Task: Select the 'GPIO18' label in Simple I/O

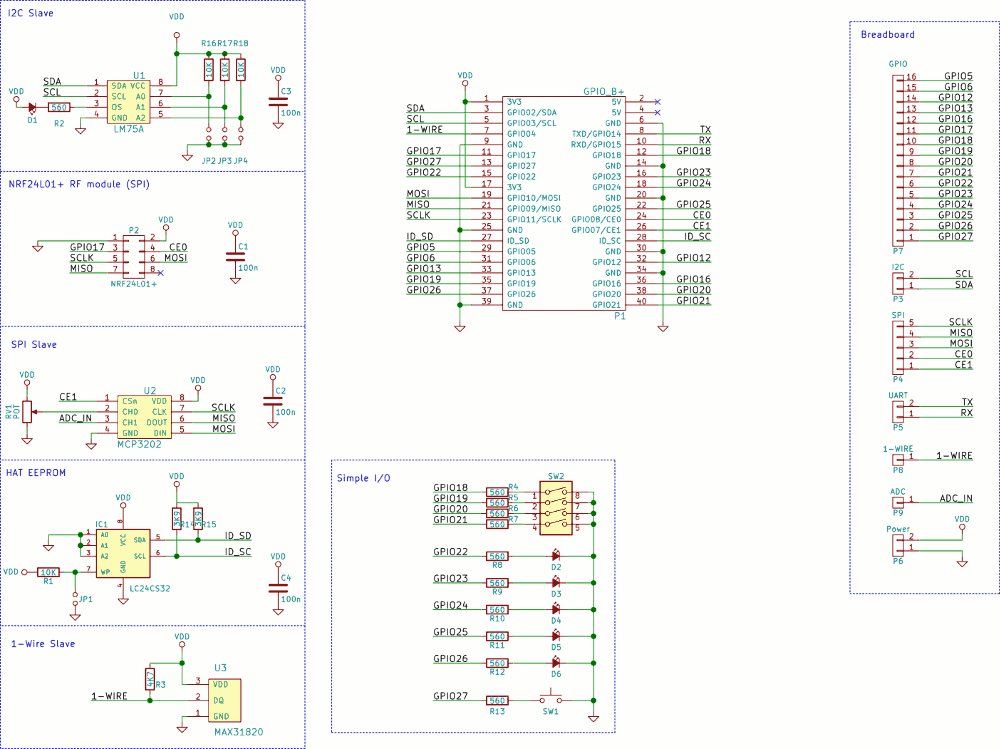Action: [x=450, y=487]
